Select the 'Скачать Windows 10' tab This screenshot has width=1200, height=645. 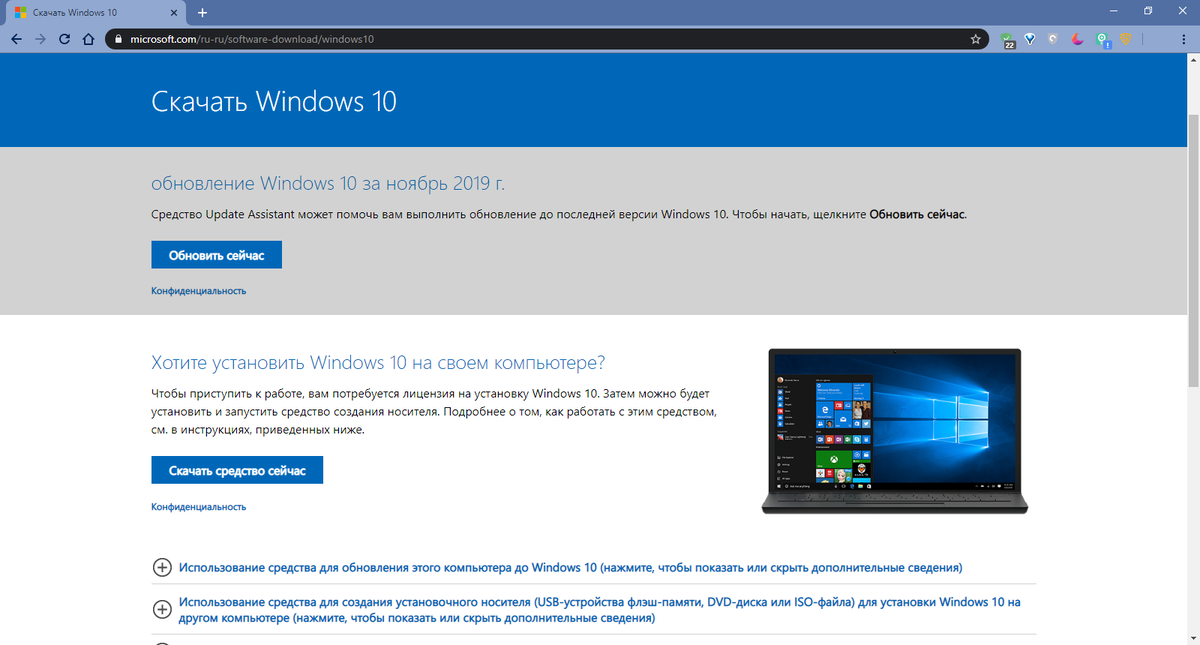pyautogui.click(x=95, y=12)
